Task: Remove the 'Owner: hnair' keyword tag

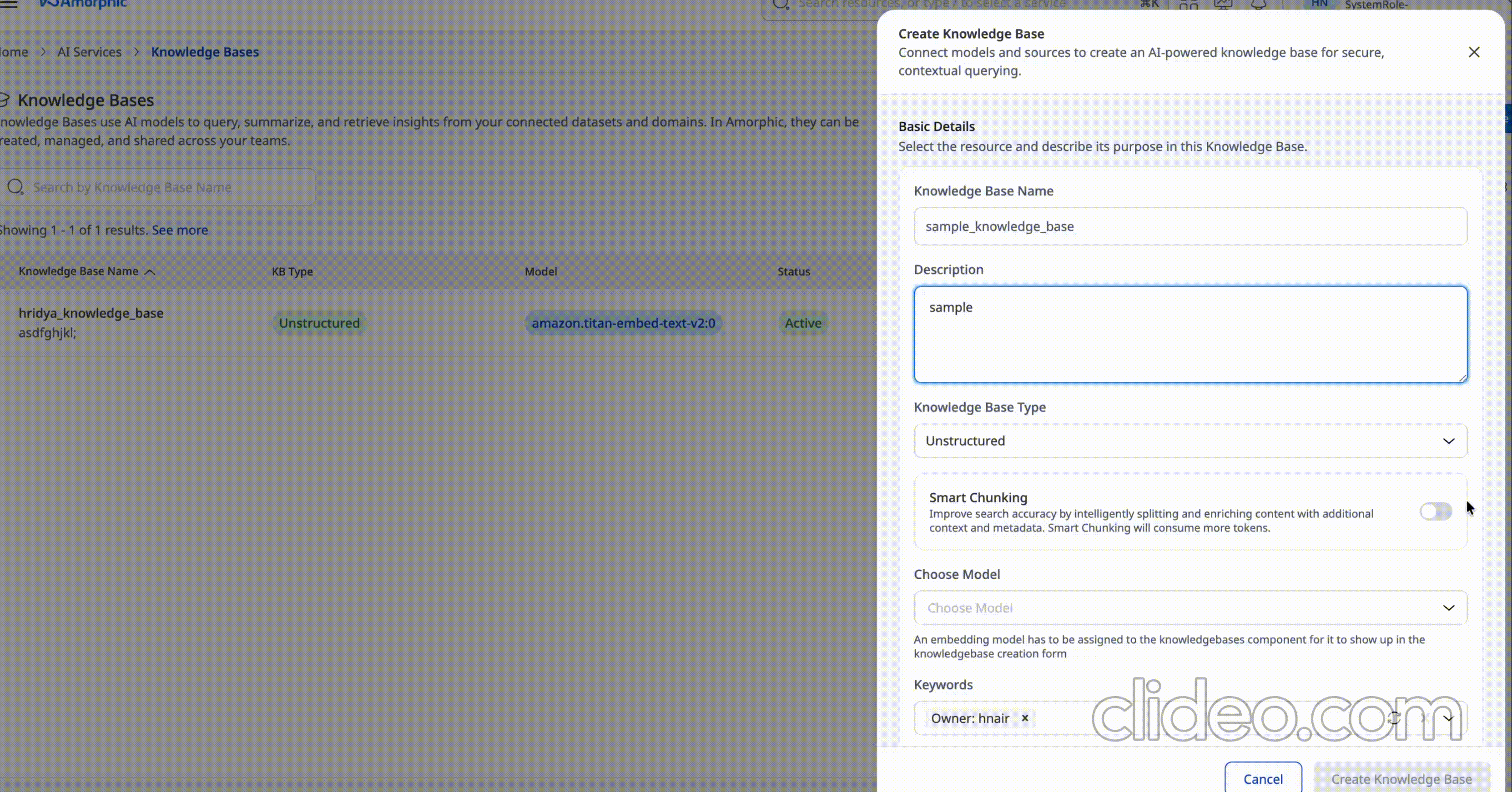Action: [x=1025, y=717]
